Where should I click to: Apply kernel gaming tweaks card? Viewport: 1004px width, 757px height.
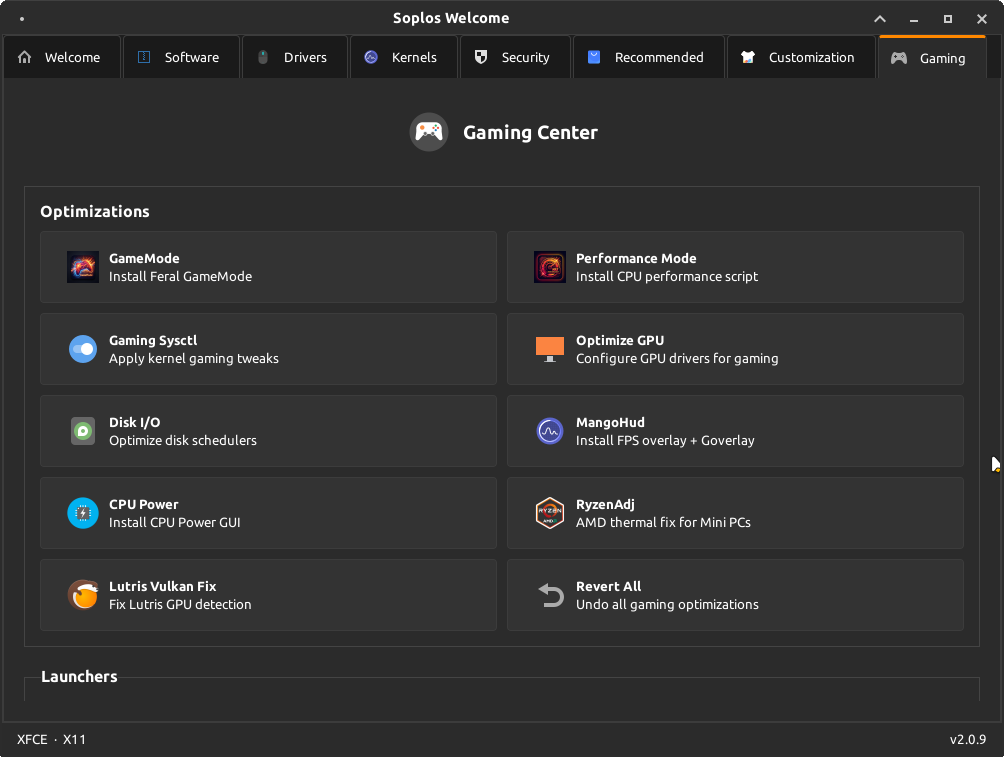268,349
